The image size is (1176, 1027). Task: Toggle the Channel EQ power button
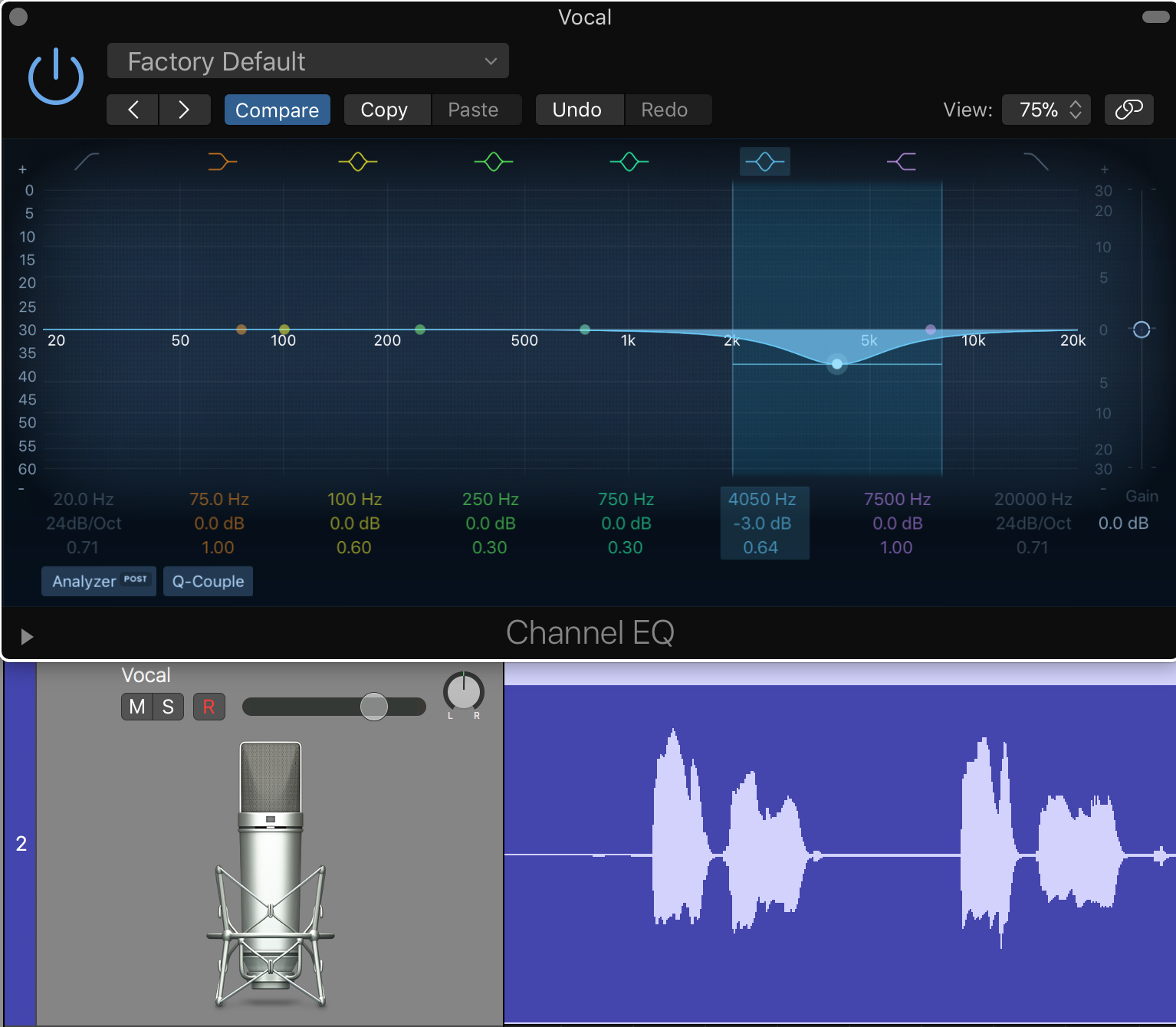(56, 77)
